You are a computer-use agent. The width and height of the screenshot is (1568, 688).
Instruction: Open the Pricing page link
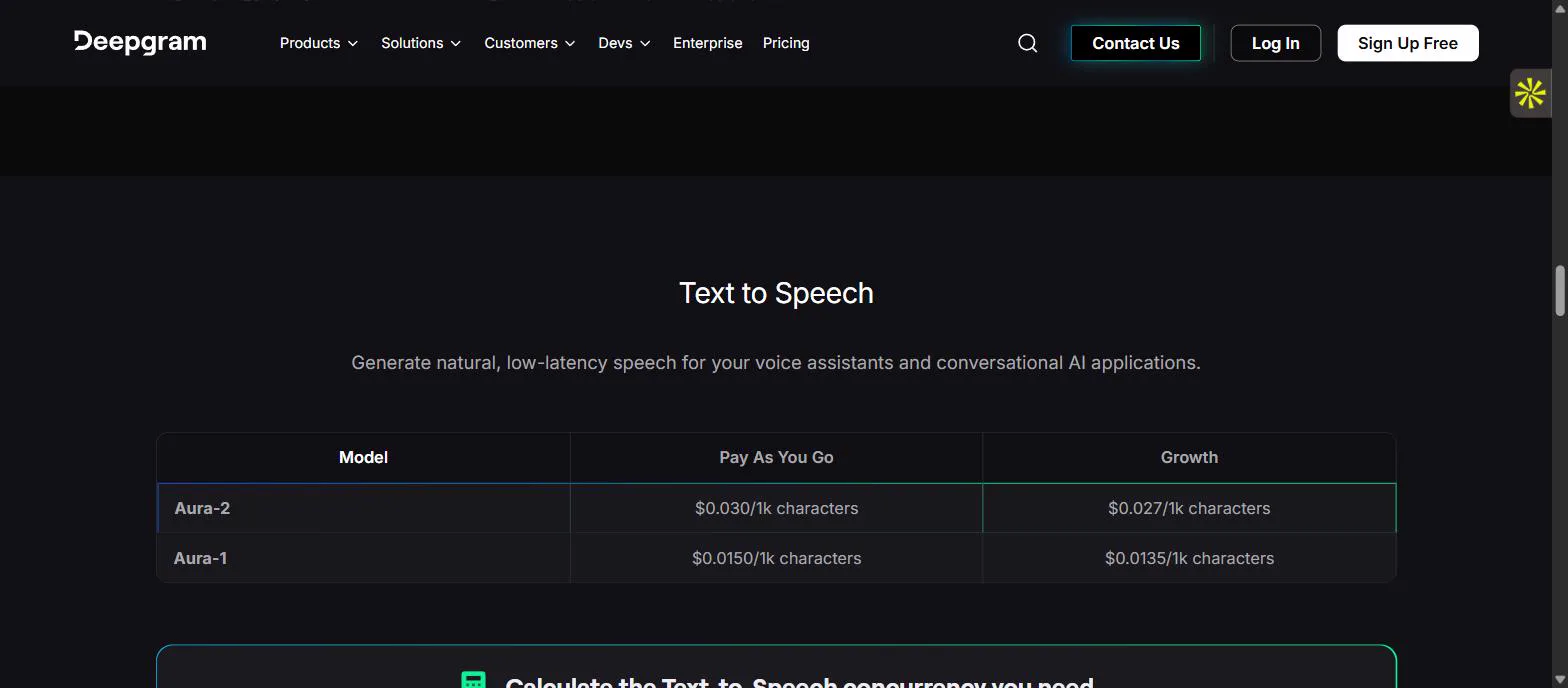786,43
